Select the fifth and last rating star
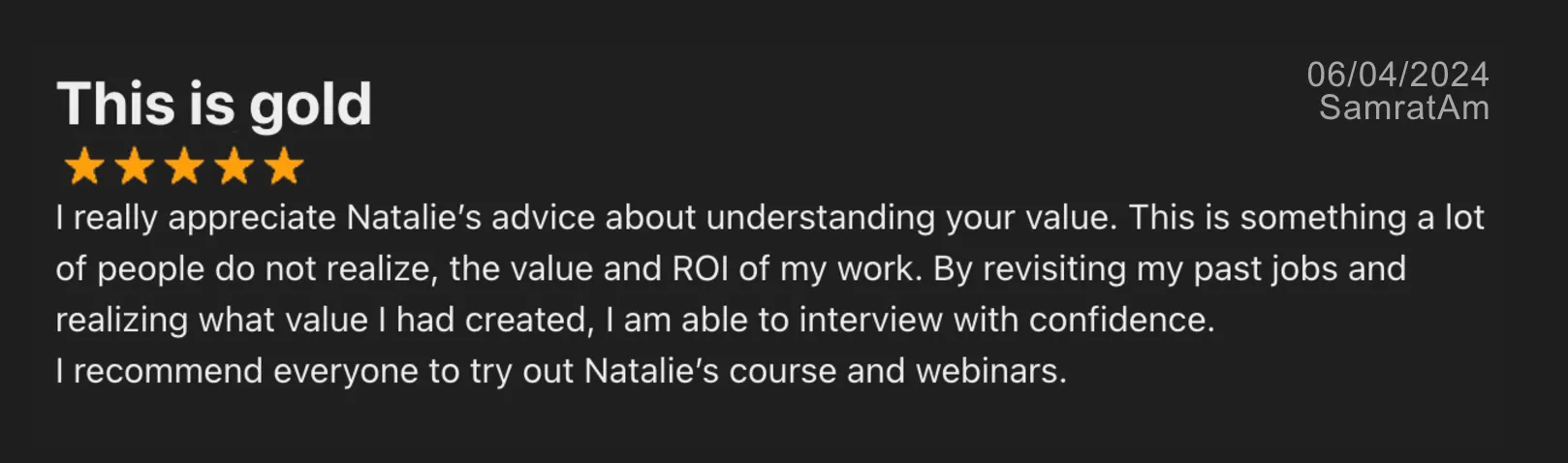The image size is (1568, 463). 284,167
